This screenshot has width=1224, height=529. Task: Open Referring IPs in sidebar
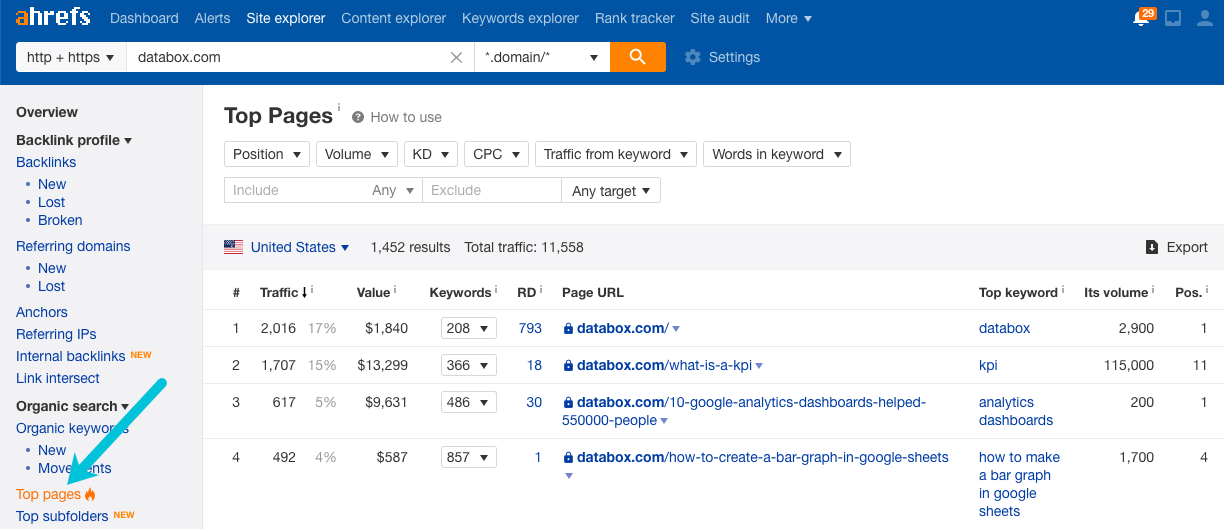(56, 334)
